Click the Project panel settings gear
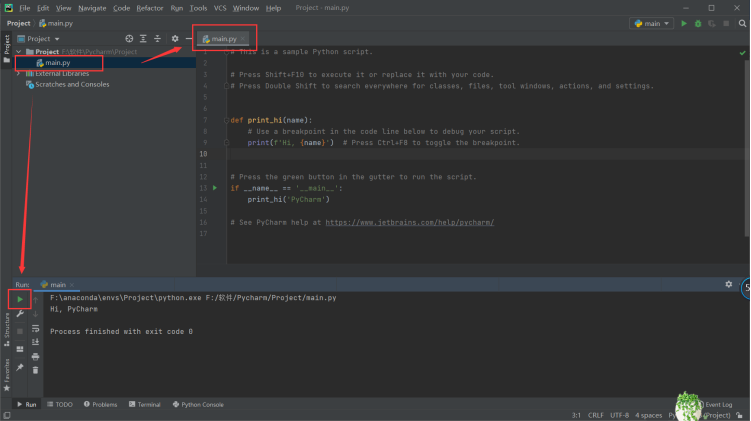Image resolution: width=751 pixels, height=421 pixels. (174, 39)
